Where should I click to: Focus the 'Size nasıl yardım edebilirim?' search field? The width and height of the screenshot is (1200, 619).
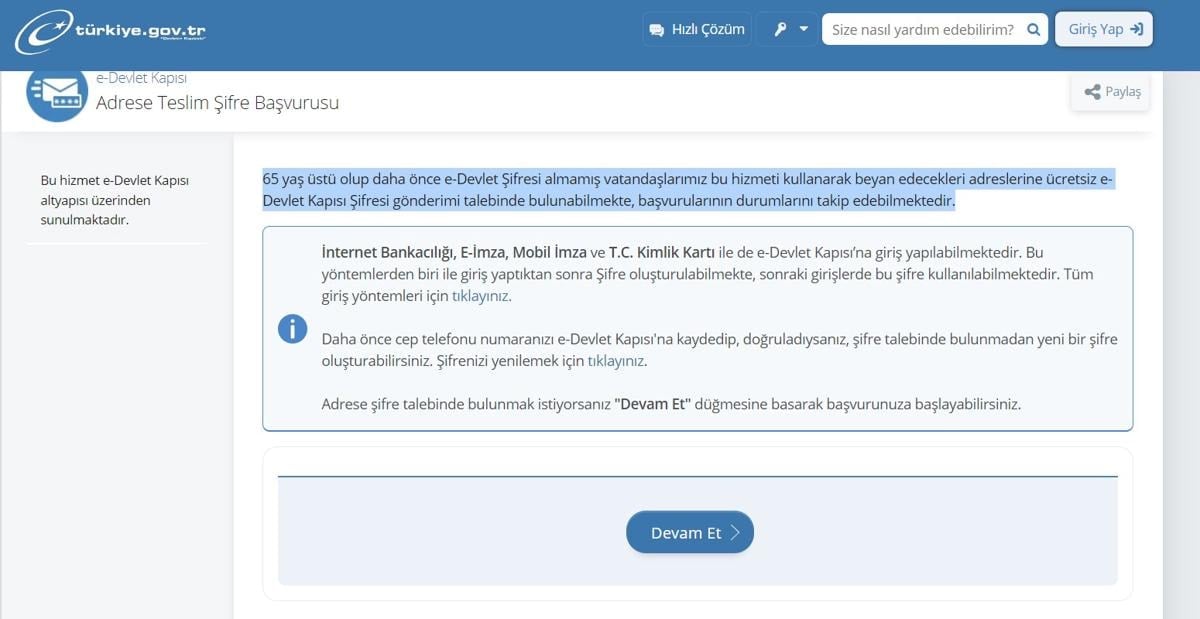click(x=922, y=30)
